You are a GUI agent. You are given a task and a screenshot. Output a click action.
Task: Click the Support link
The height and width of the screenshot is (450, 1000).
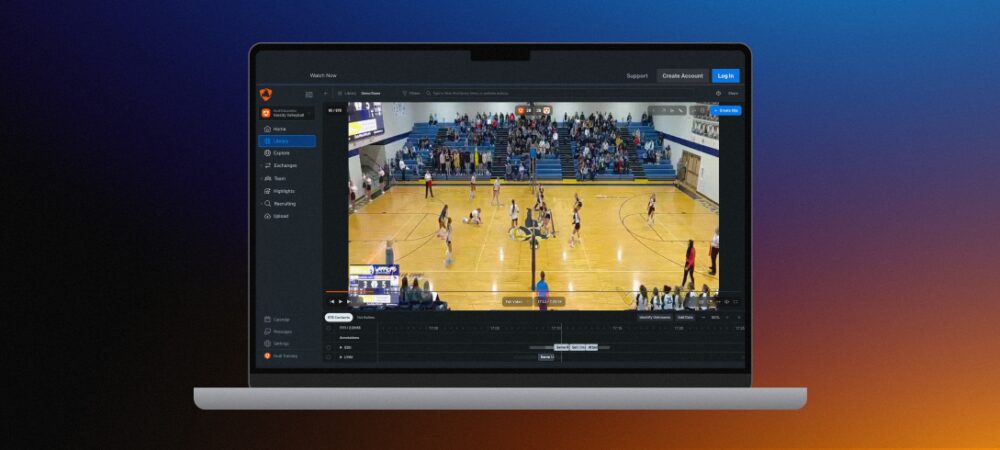(636, 76)
